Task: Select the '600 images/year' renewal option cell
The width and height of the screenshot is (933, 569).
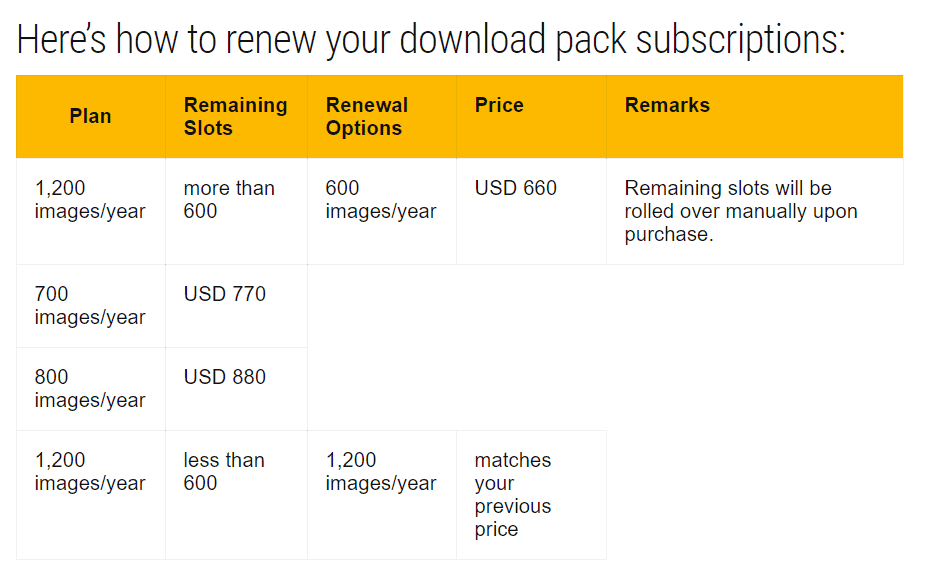Action: [x=381, y=199]
